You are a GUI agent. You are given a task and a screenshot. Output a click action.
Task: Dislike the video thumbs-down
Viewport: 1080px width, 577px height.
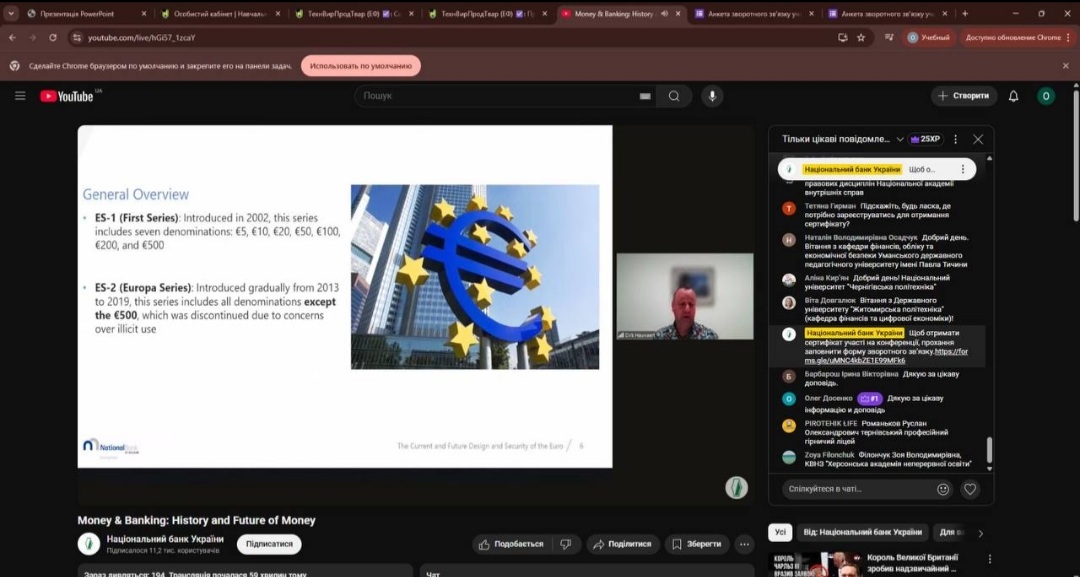pos(565,545)
